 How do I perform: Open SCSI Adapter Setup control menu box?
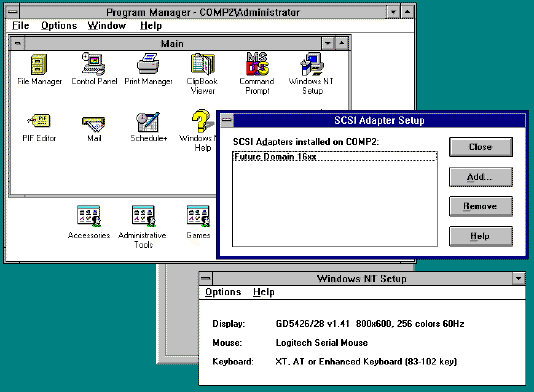tap(227, 120)
